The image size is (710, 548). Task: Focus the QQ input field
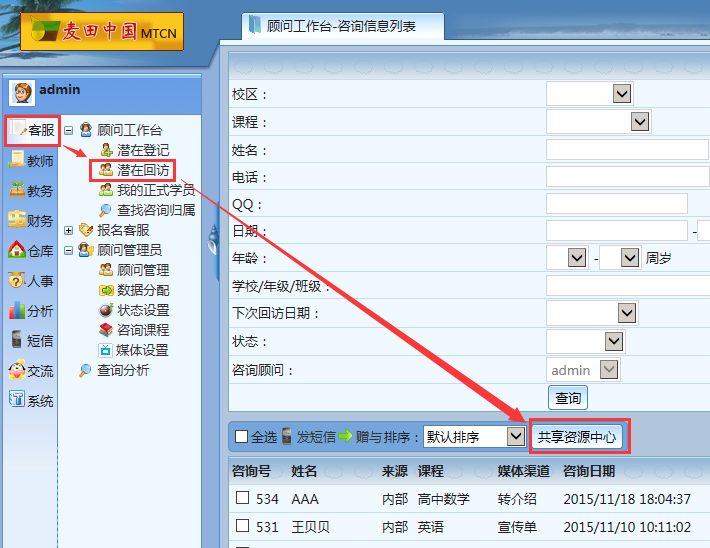point(617,204)
